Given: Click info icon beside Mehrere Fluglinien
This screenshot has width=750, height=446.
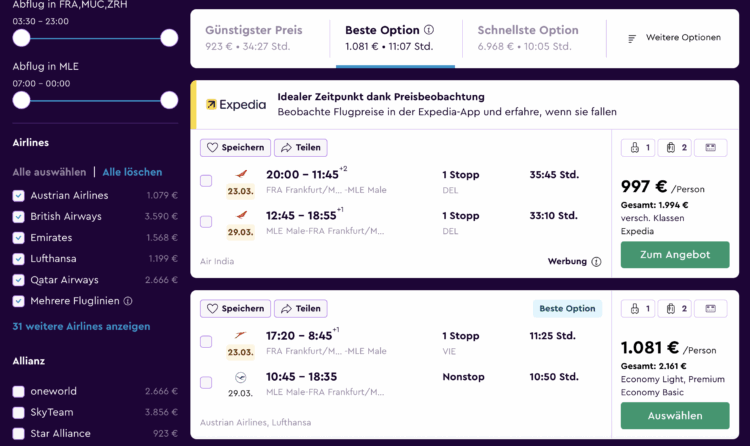Looking at the screenshot, I should (128, 301).
